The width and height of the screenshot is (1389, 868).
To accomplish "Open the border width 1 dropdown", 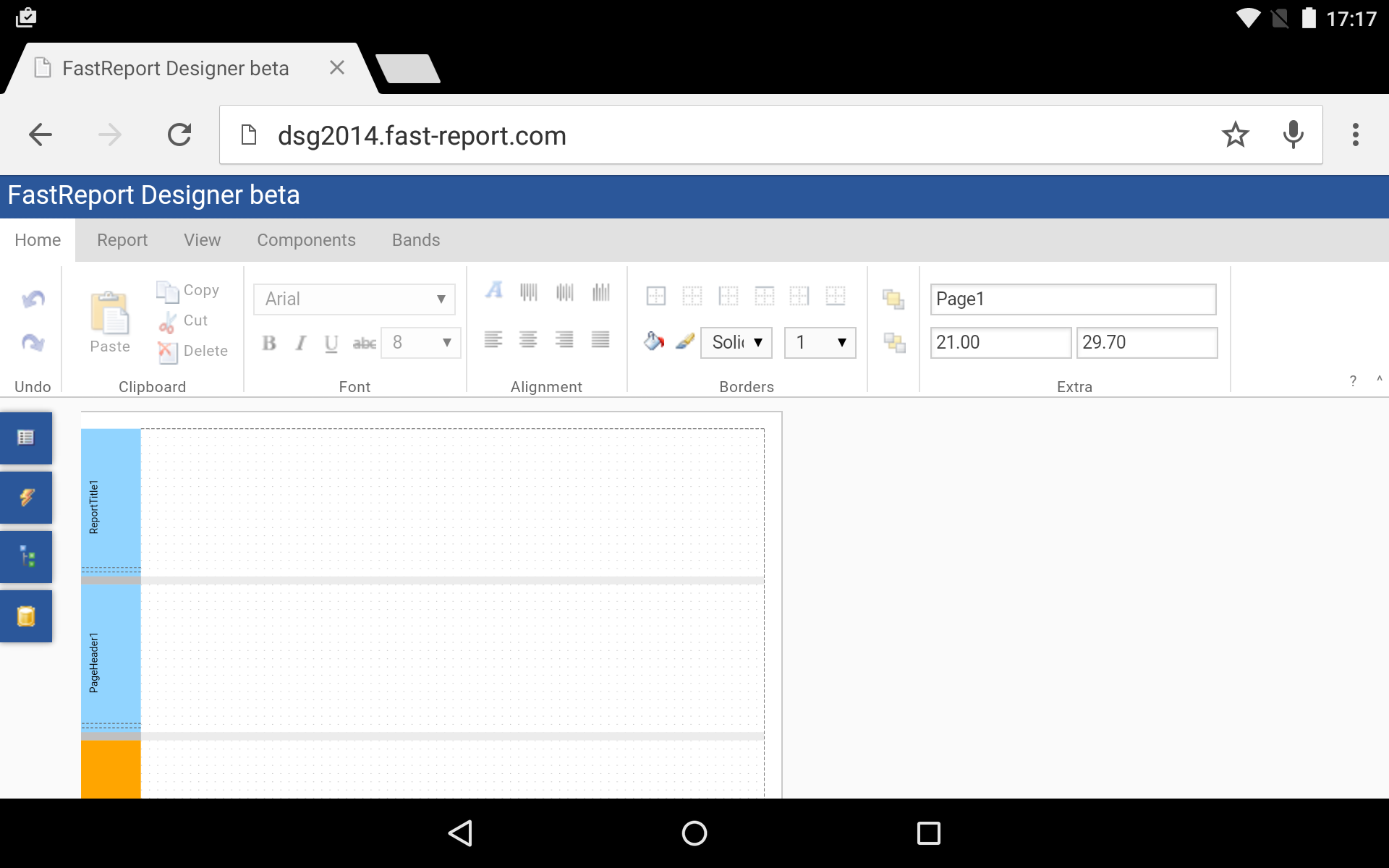I will pyautogui.click(x=820, y=343).
